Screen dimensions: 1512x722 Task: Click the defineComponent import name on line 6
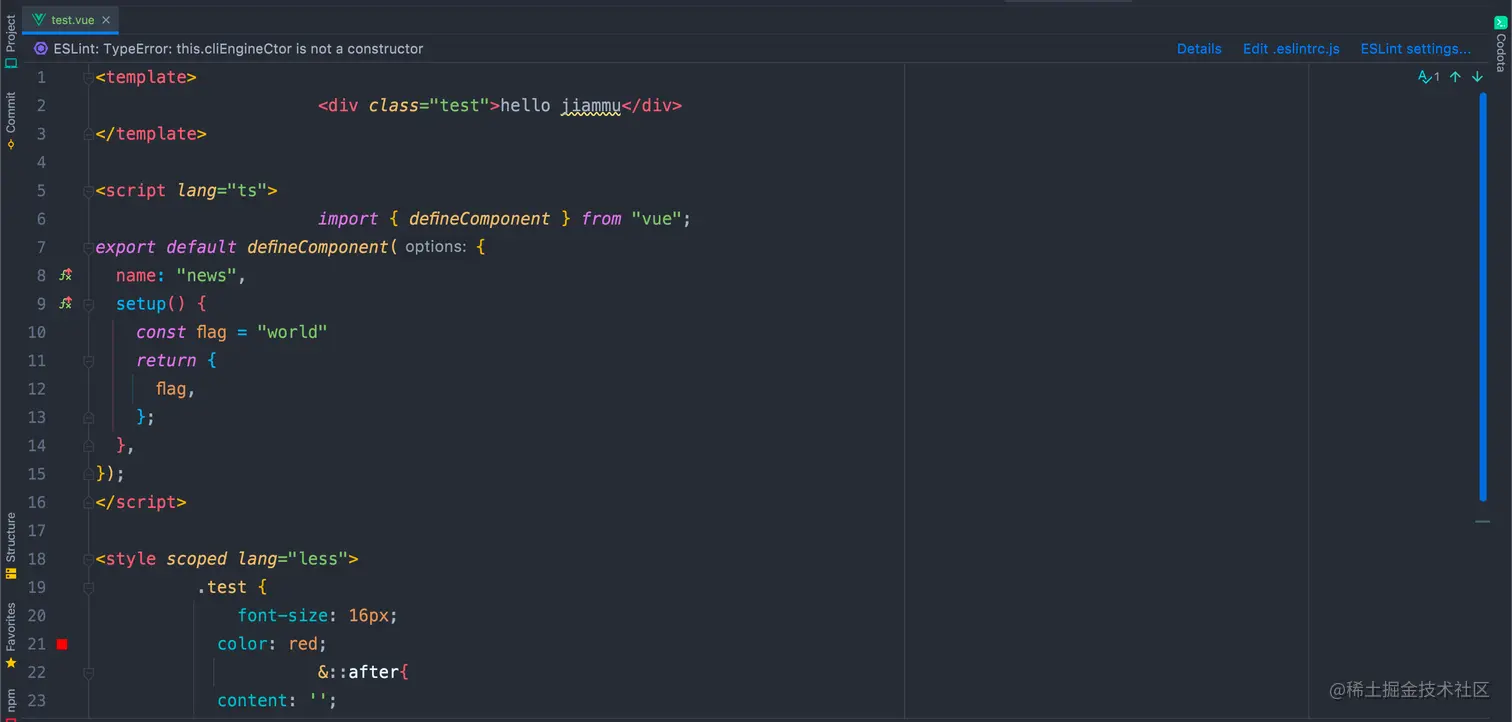click(x=479, y=218)
